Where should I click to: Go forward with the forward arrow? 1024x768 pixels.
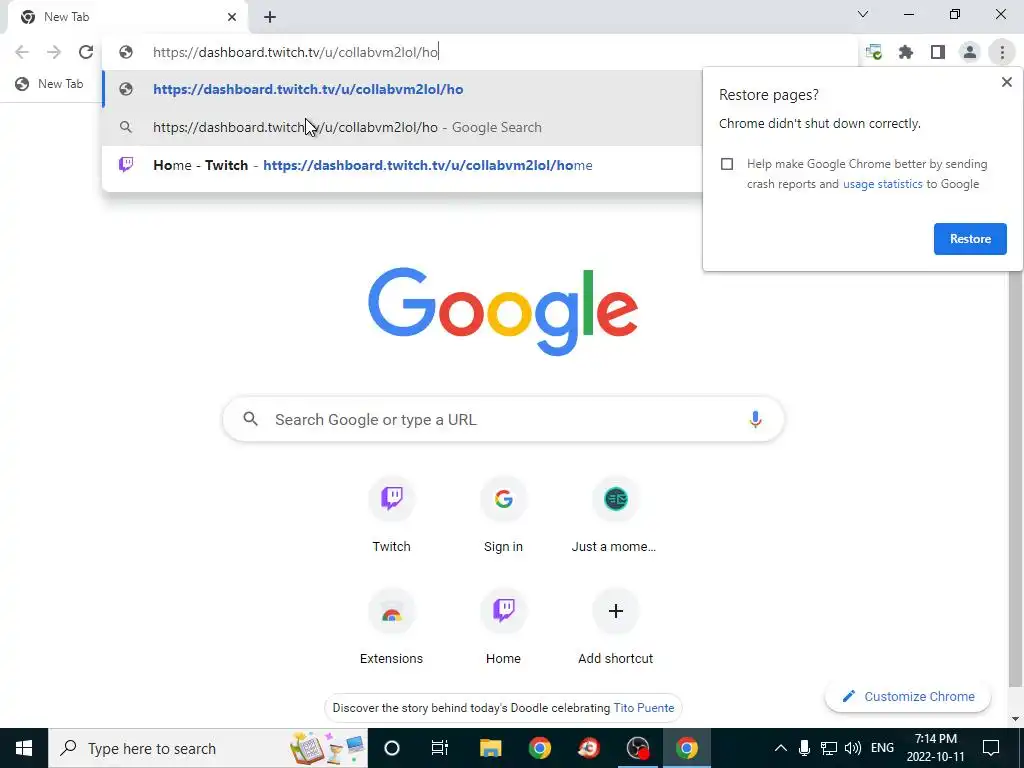click(x=54, y=52)
